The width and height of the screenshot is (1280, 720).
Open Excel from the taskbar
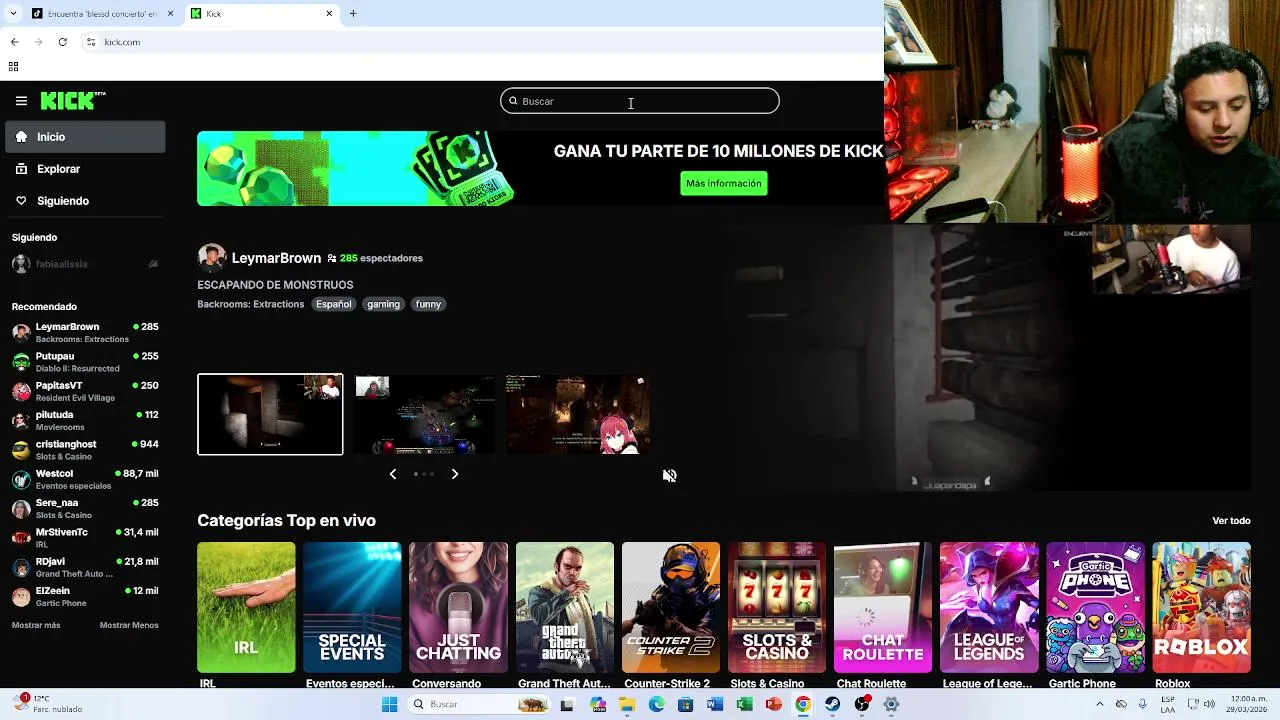(744, 704)
